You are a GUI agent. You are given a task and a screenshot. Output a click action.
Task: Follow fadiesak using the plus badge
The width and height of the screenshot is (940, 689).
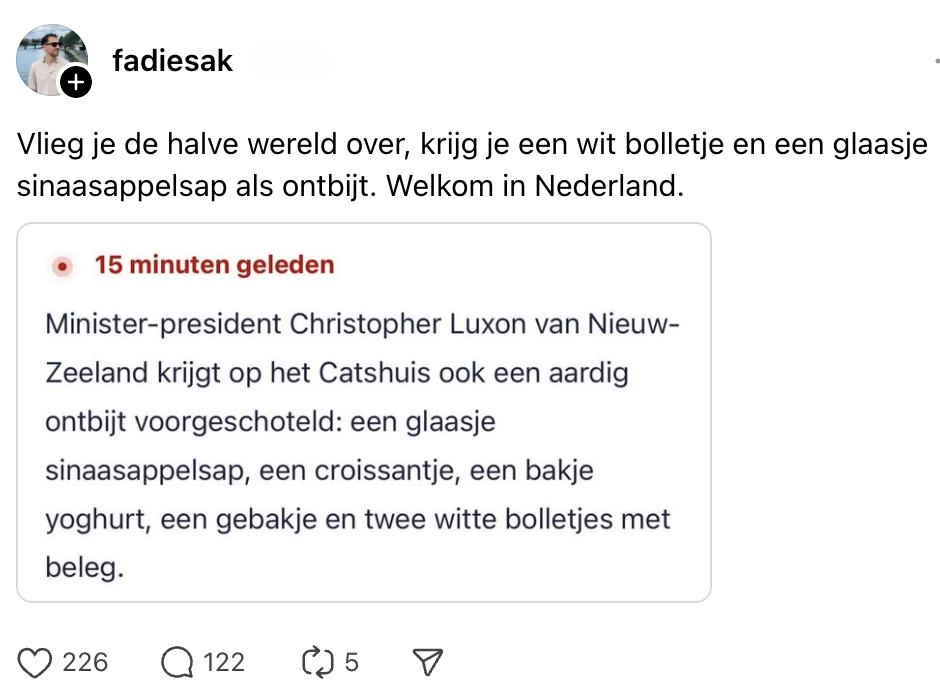click(76, 82)
